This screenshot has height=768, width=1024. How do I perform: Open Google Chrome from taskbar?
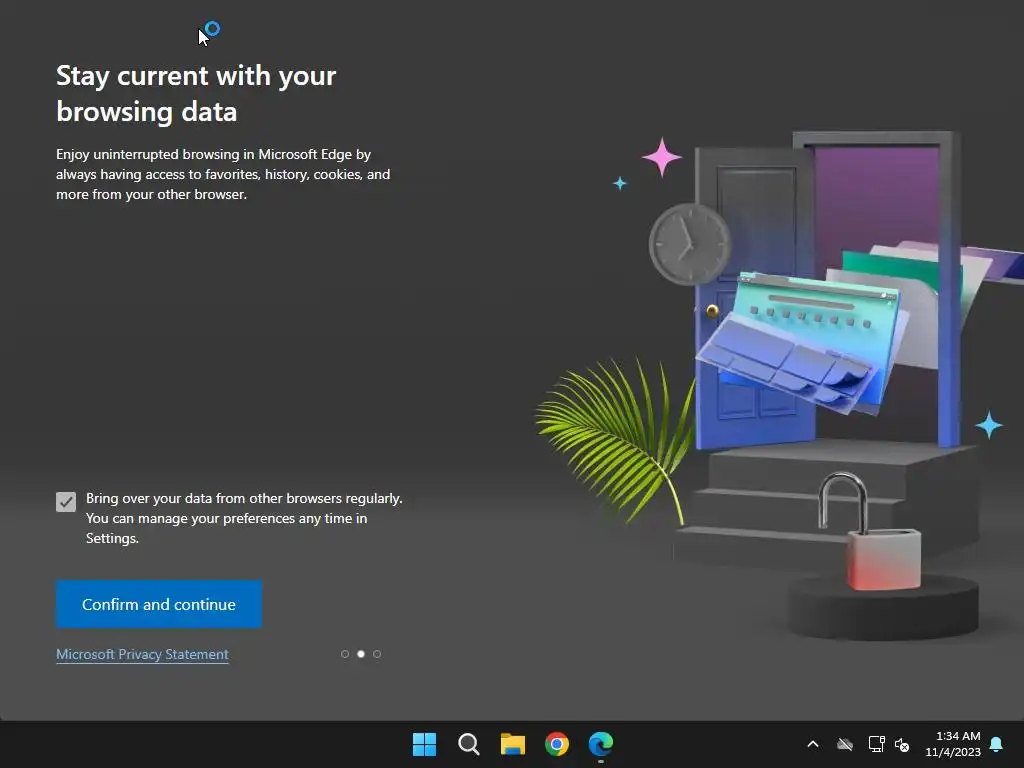click(x=557, y=744)
